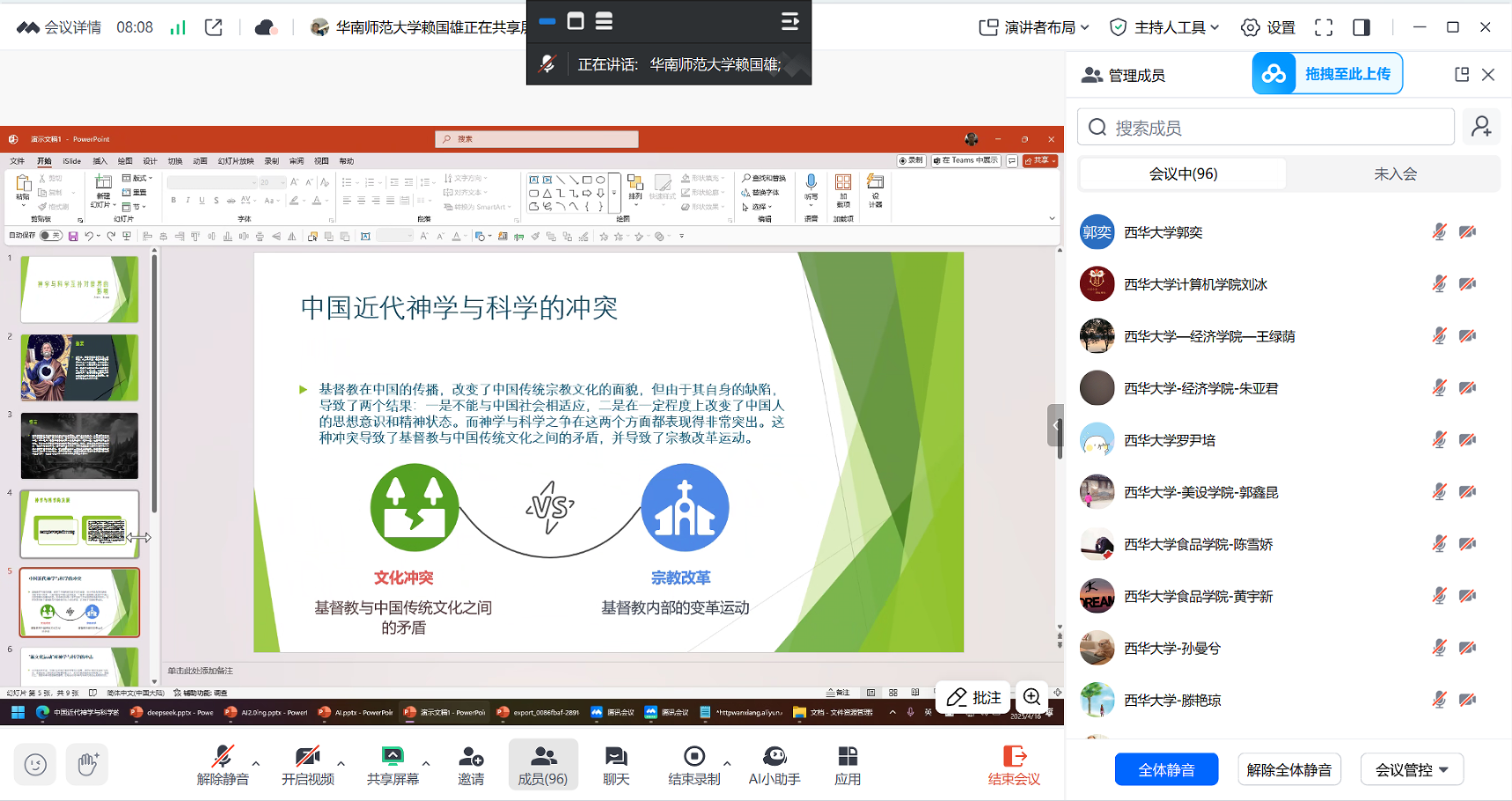Expand the 演讲者布局 layout dropdown
The width and height of the screenshot is (1512, 801).
1035,27
